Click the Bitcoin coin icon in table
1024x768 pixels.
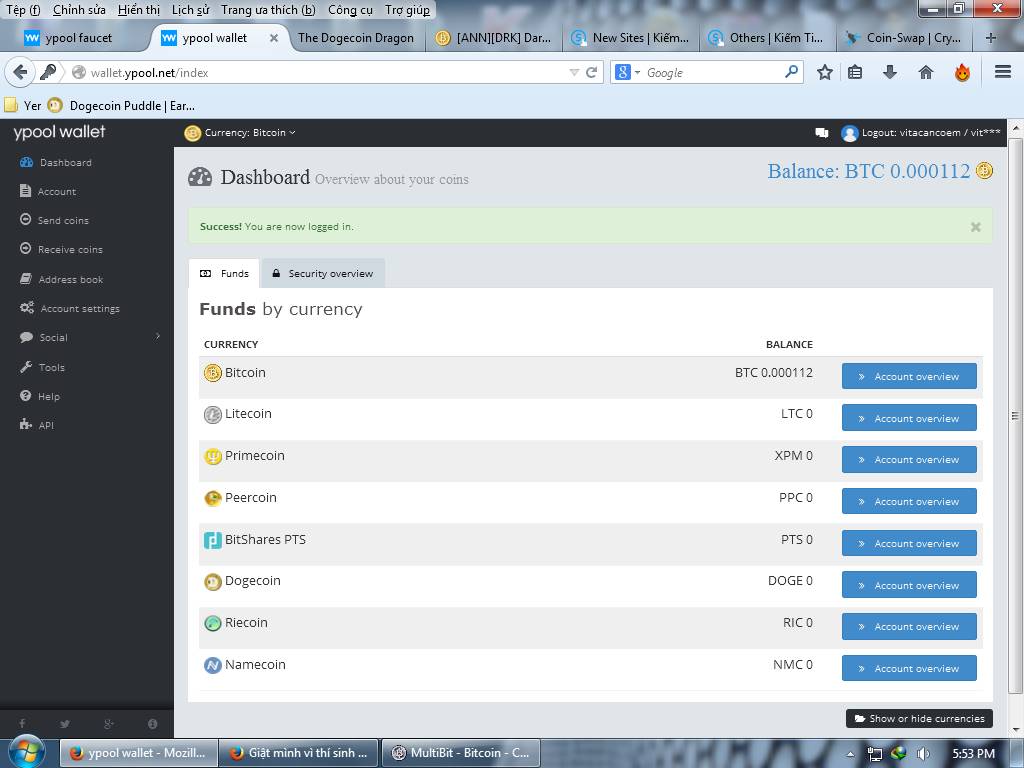click(213, 373)
